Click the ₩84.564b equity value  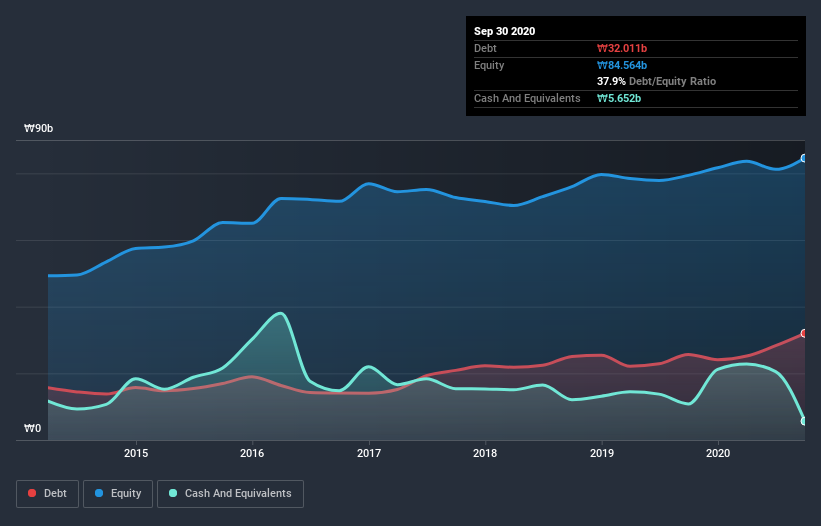click(x=622, y=65)
